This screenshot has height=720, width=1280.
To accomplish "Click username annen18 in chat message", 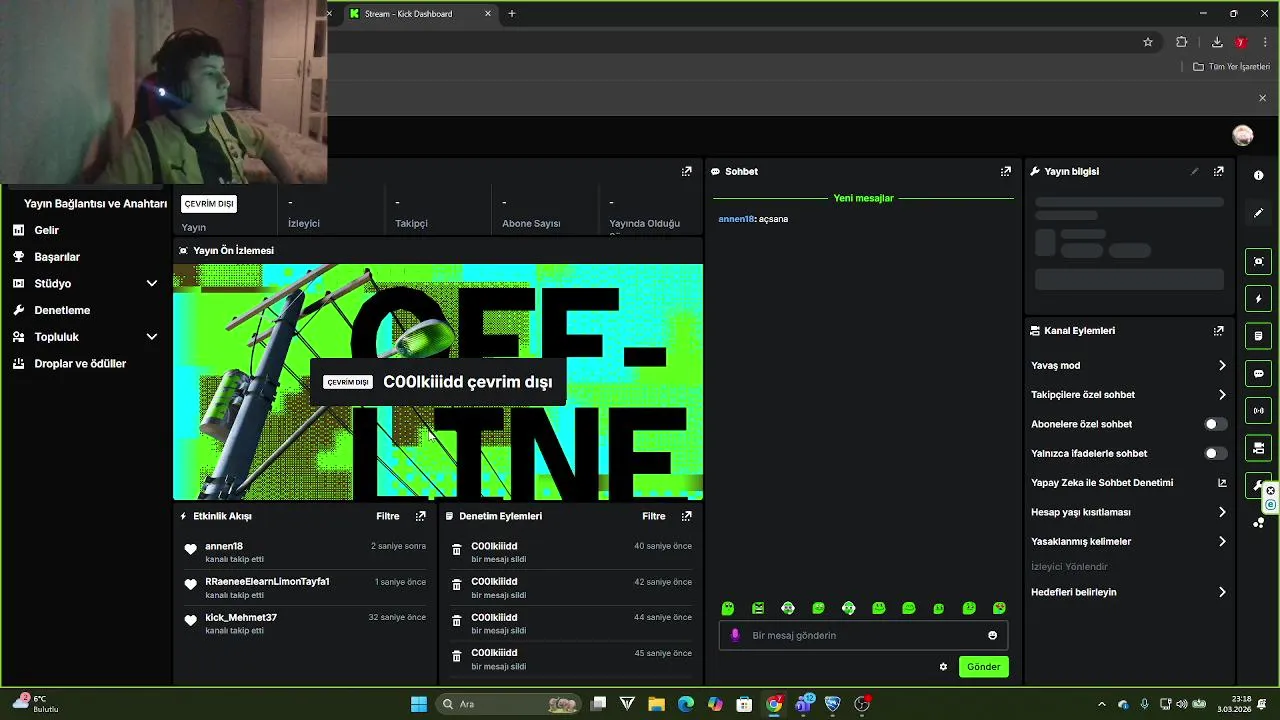I will [x=736, y=219].
